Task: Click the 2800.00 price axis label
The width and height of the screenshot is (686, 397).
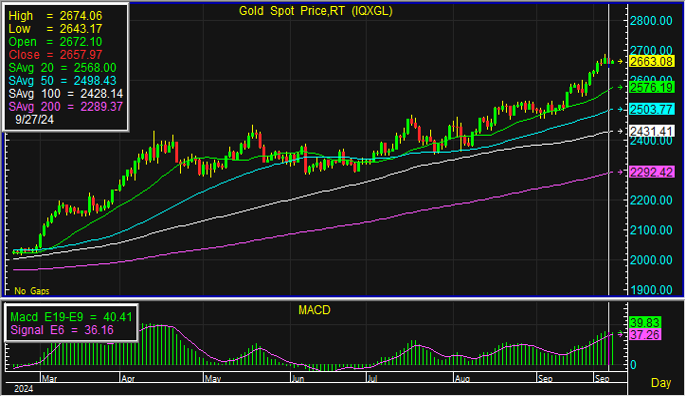Action: point(651,21)
